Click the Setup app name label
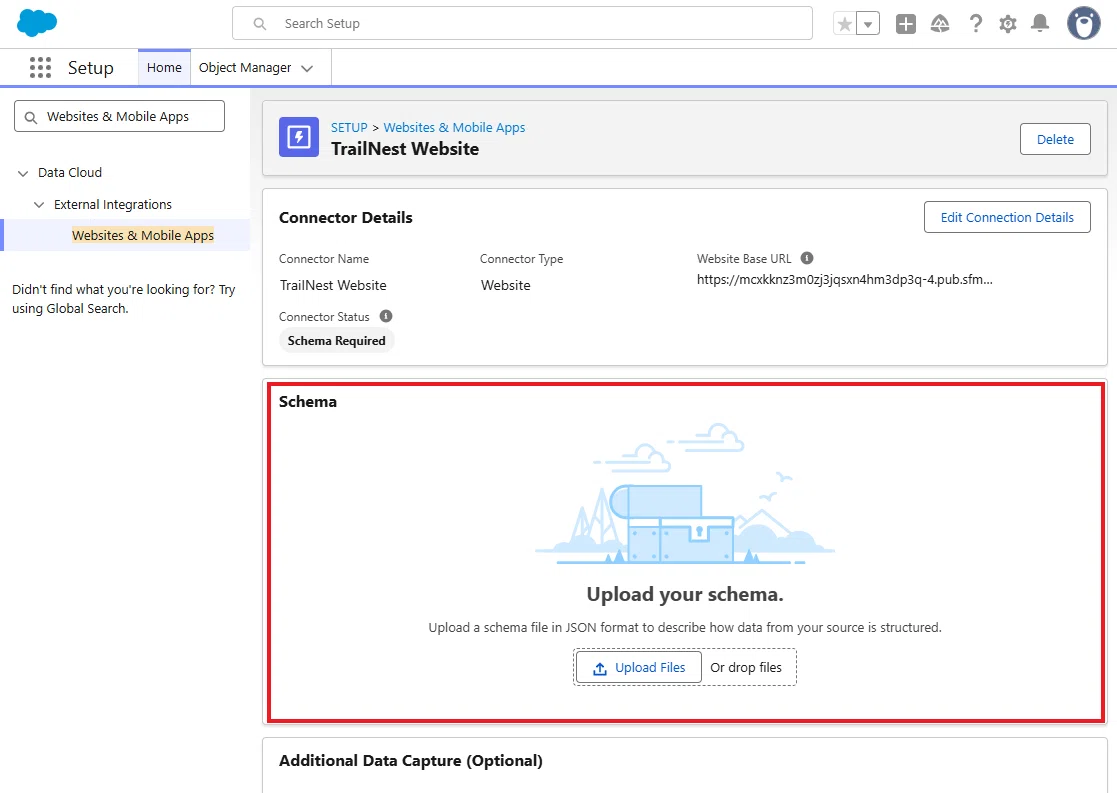Viewport: 1117px width, 793px height. [x=90, y=68]
